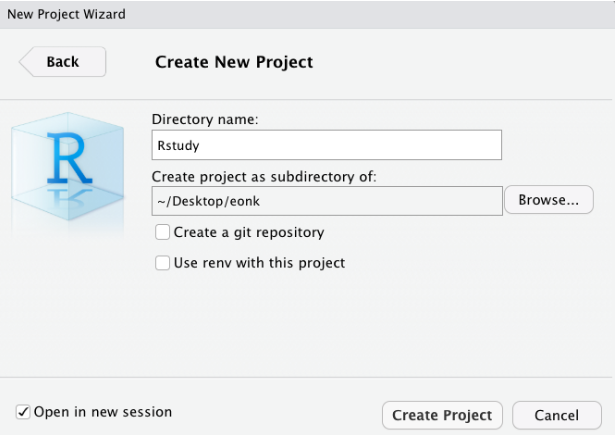This screenshot has height=435, width=615.
Task: Cancel the New Project Wizard
Action: [x=556, y=415]
